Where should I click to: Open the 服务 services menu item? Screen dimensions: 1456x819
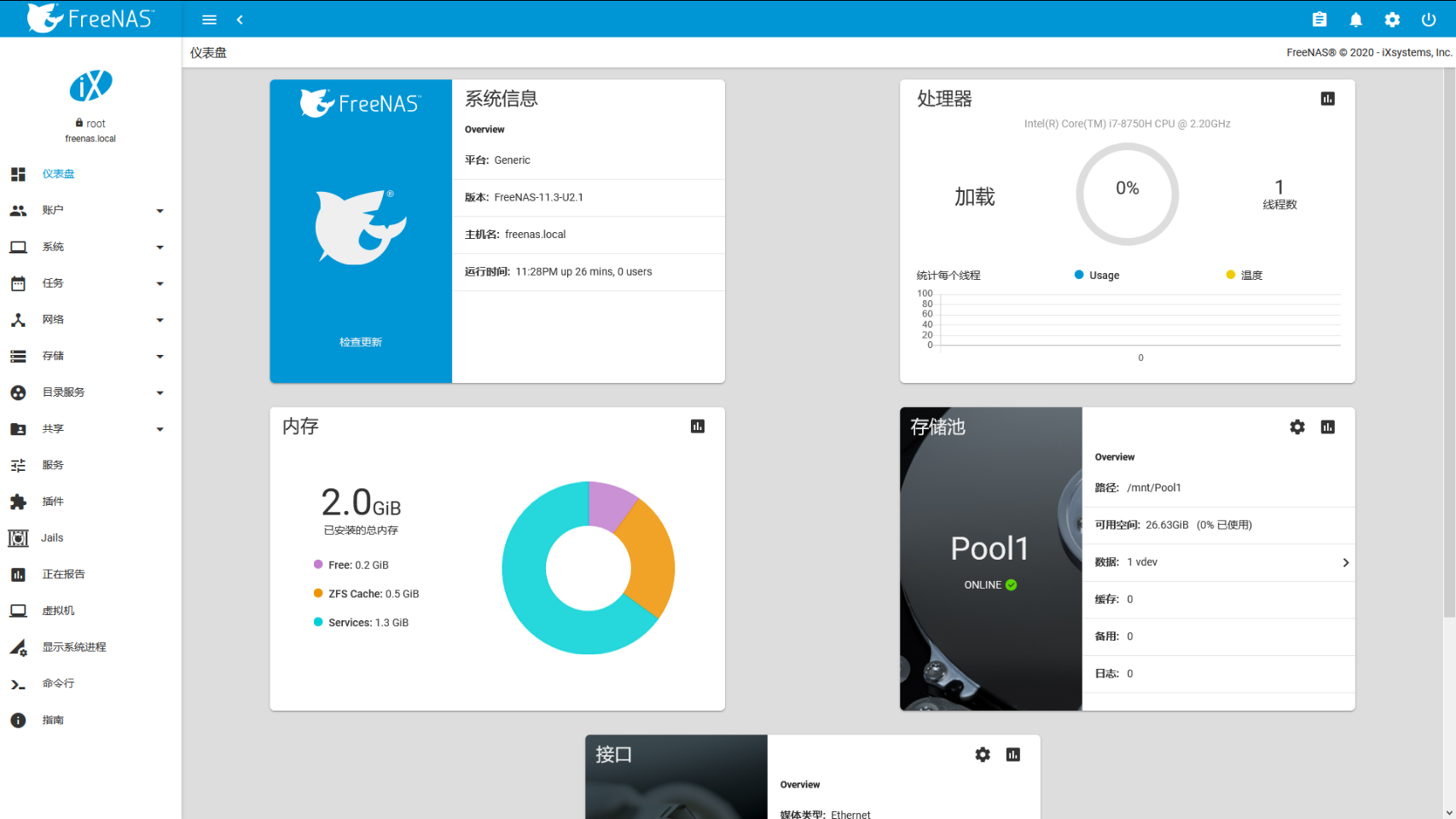90,465
